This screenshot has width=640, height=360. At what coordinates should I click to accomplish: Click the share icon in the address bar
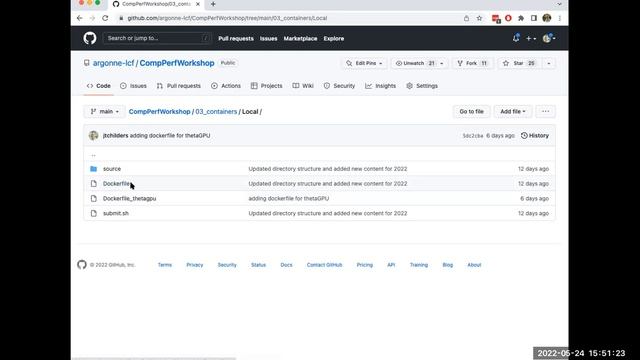click(466, 18)
